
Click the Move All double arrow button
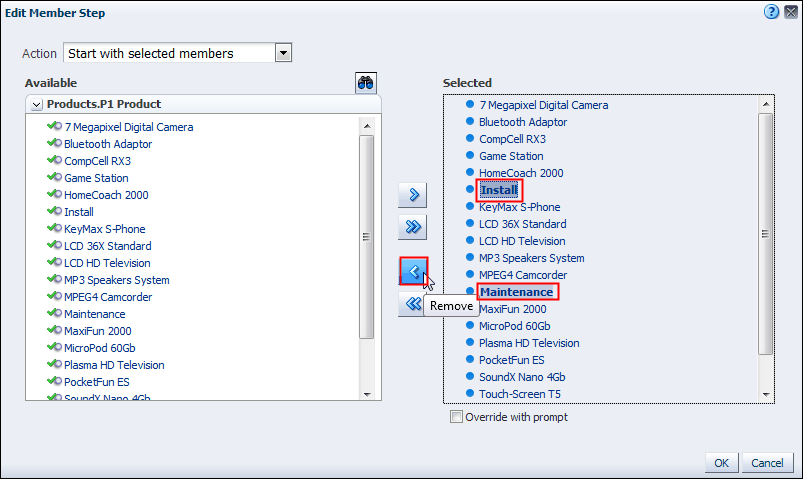point(412,228)
